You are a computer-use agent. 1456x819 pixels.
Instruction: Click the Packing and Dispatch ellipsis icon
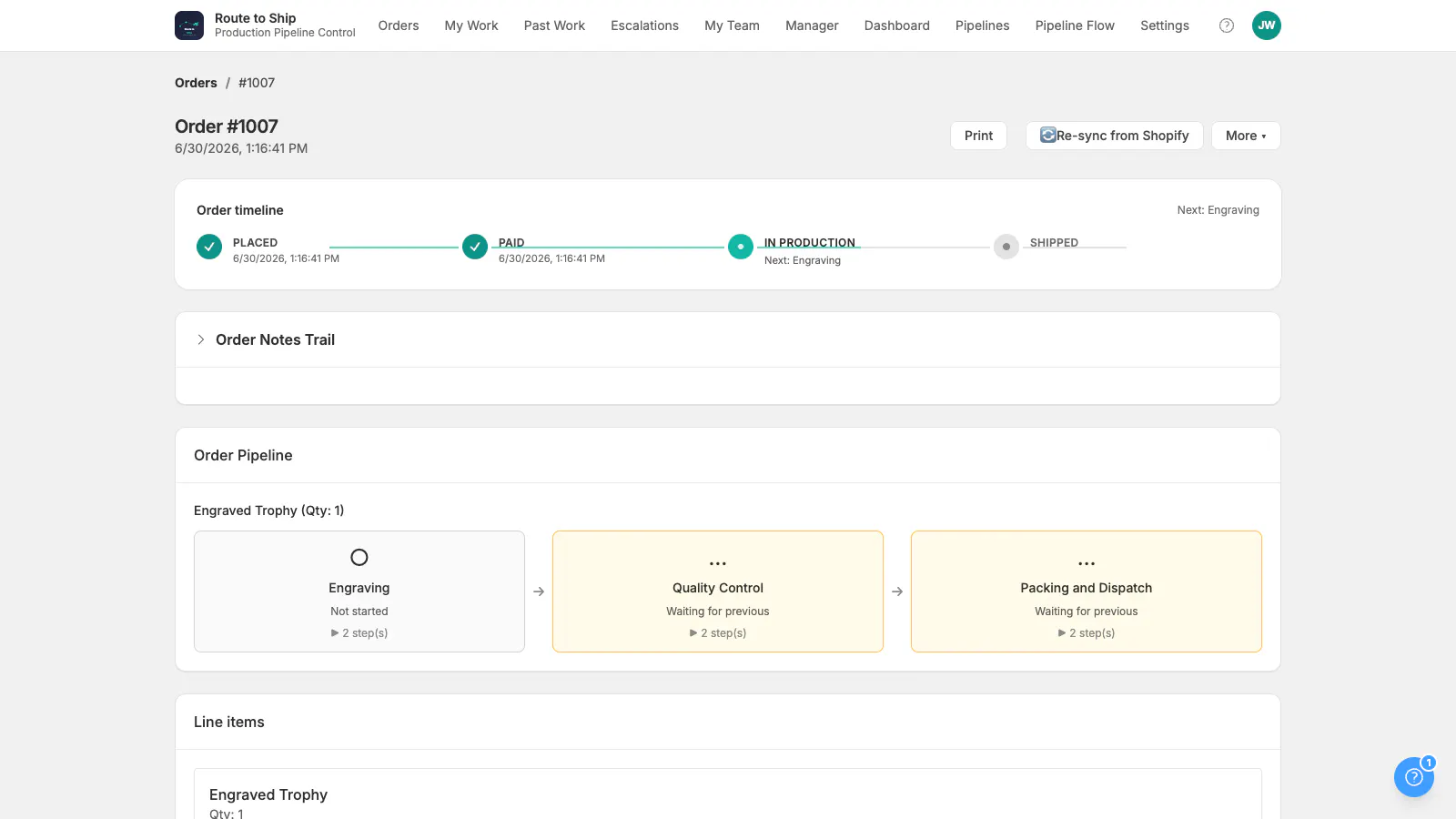1087,563
